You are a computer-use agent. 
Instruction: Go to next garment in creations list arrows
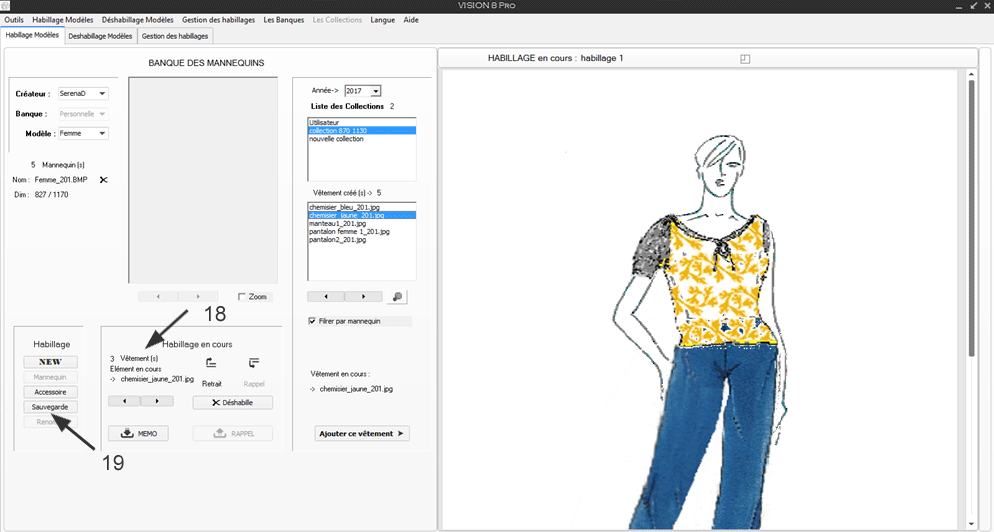363,297
